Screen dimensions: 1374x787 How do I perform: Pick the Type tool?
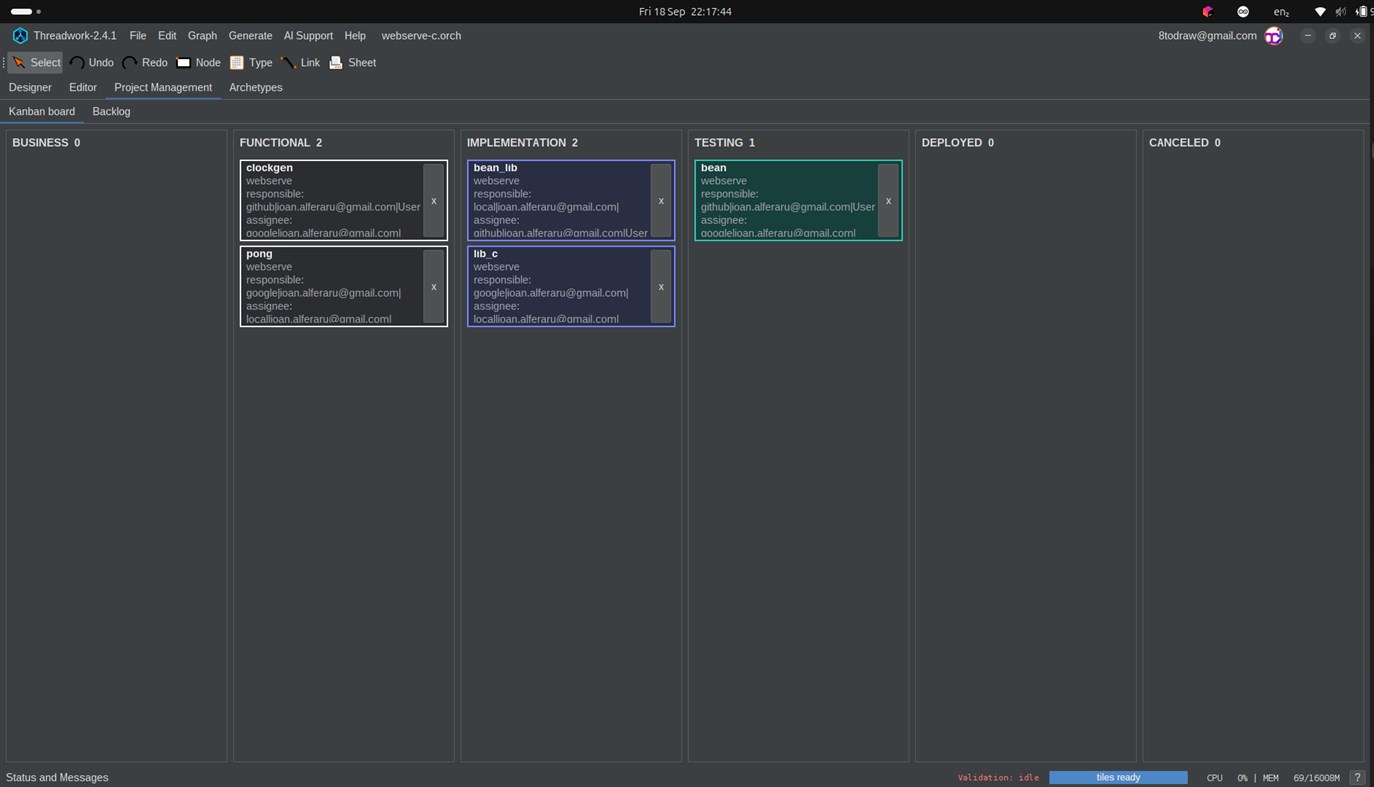tap(251, 62)
